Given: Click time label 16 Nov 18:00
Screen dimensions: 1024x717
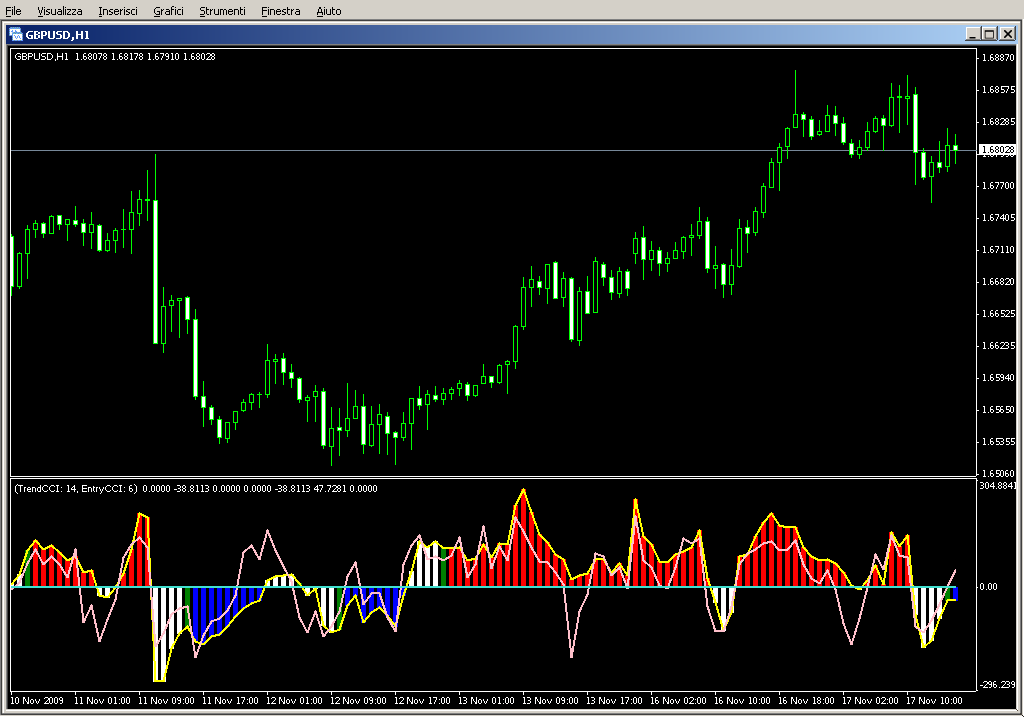Looking at the screenshot, I should pos(806,701).
